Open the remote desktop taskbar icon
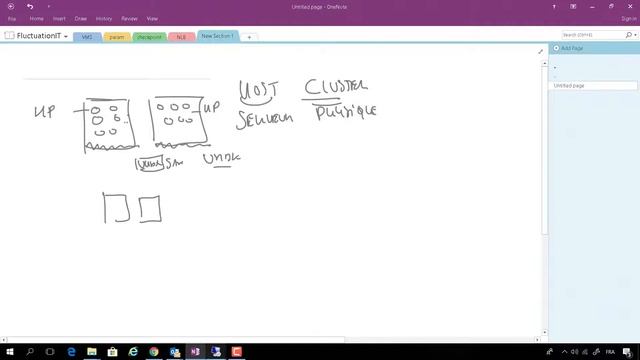This screenshot has width=640, height=360. point(216,351)
